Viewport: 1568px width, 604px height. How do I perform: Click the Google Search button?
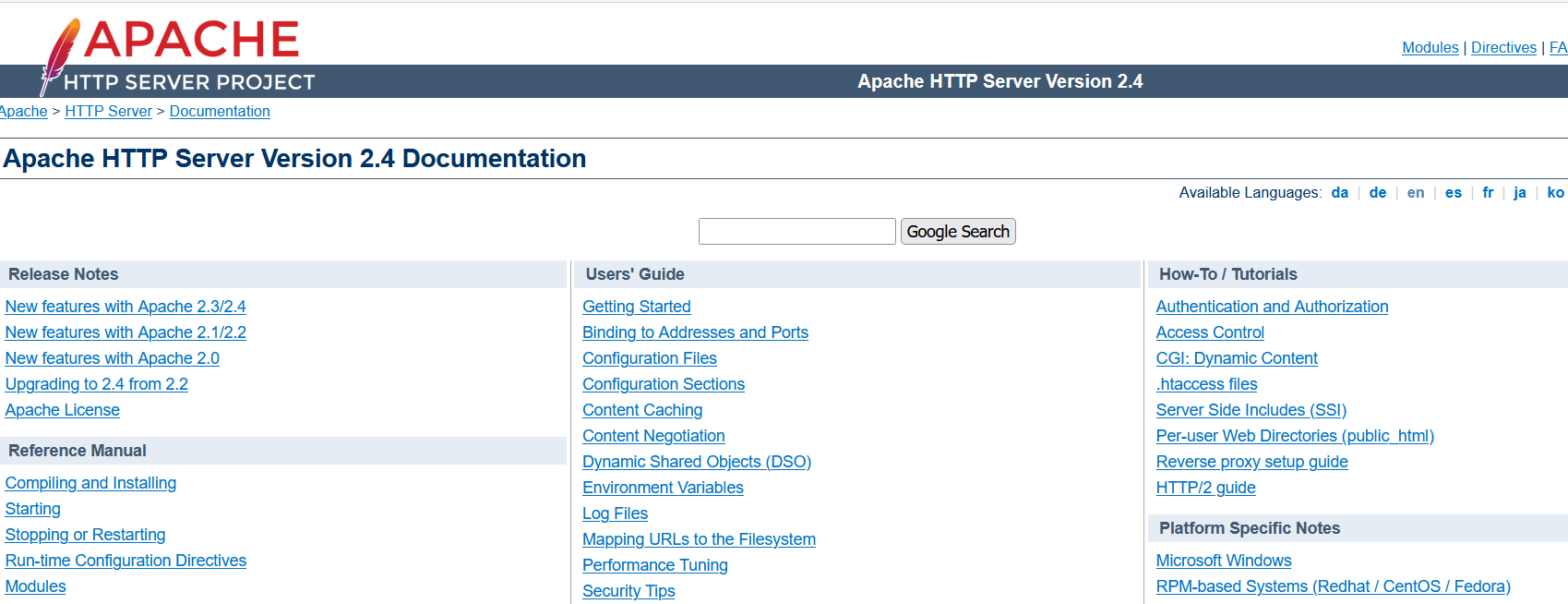(x=958, y=231)
